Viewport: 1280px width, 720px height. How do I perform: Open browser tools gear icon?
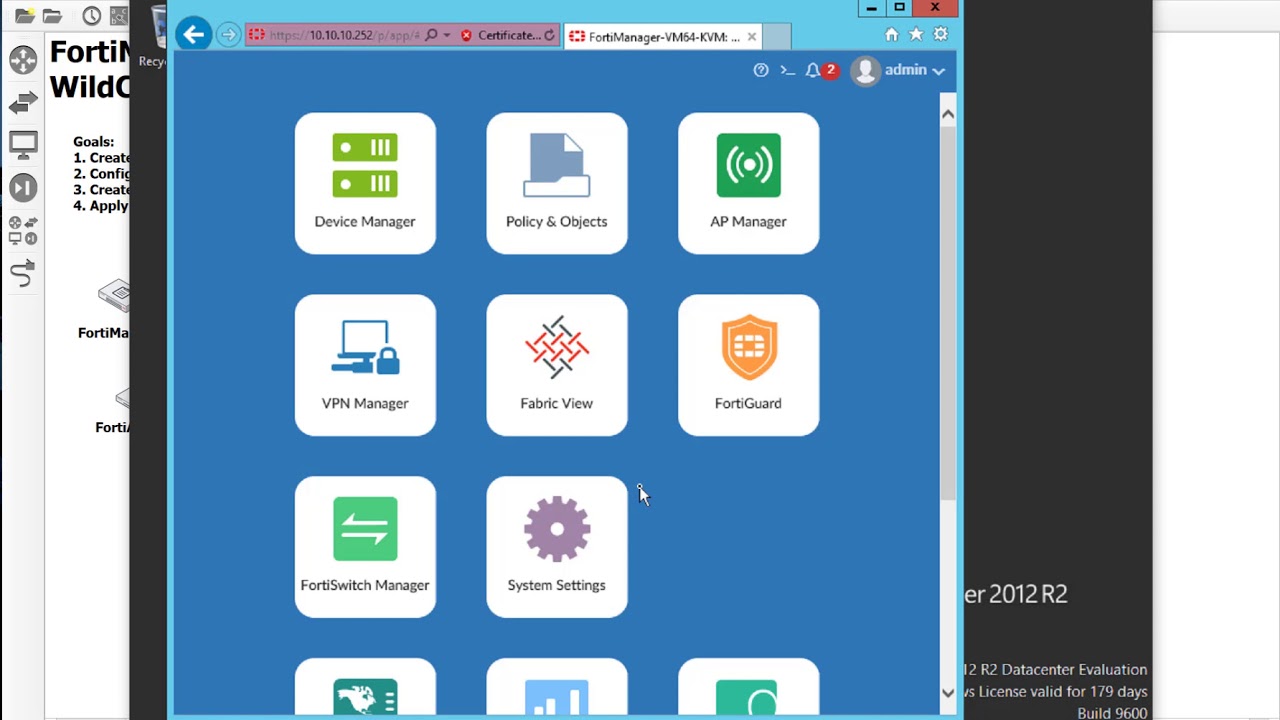click(940, 35)
